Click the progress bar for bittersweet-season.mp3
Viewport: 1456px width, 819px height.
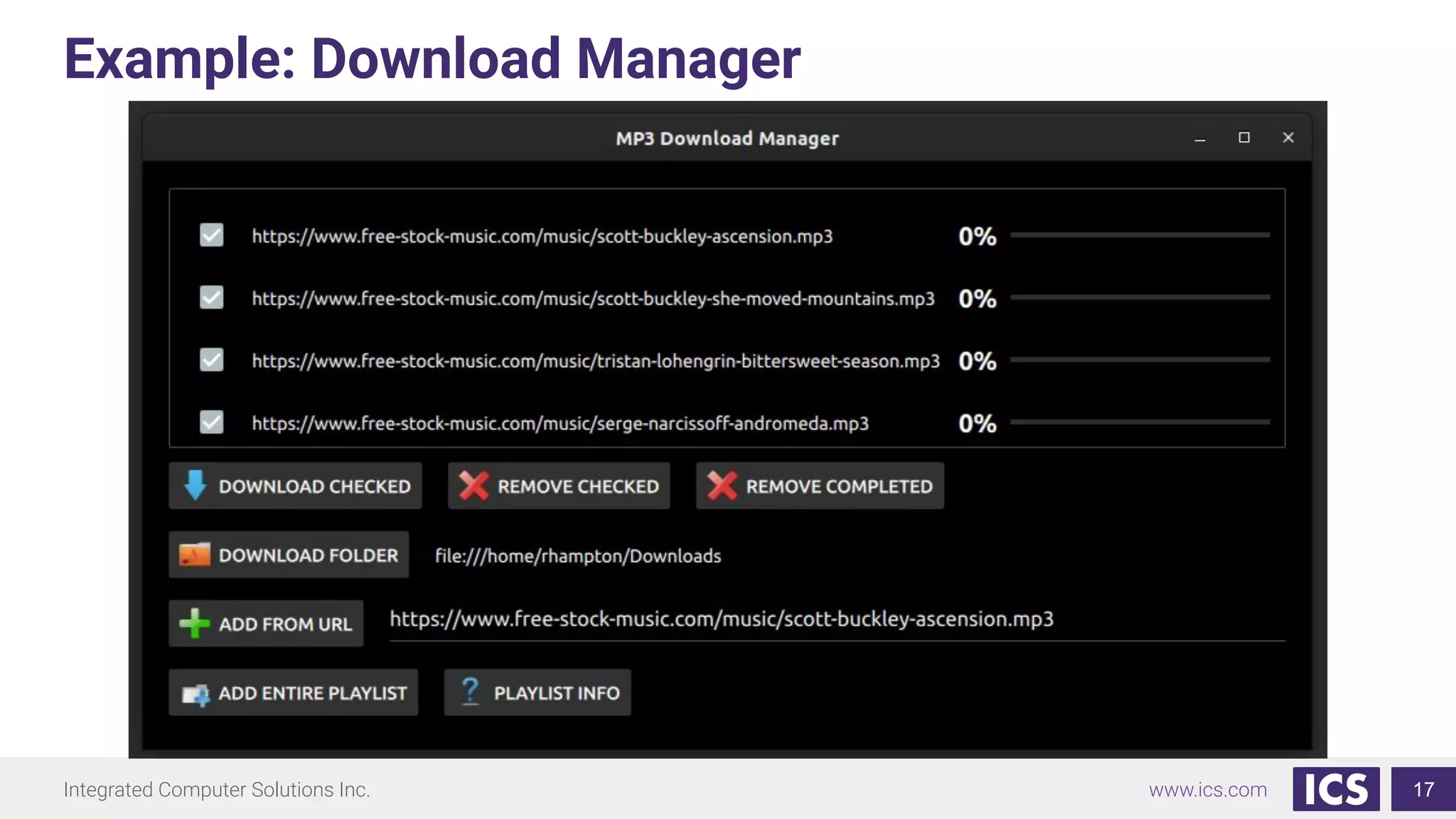1140,360
